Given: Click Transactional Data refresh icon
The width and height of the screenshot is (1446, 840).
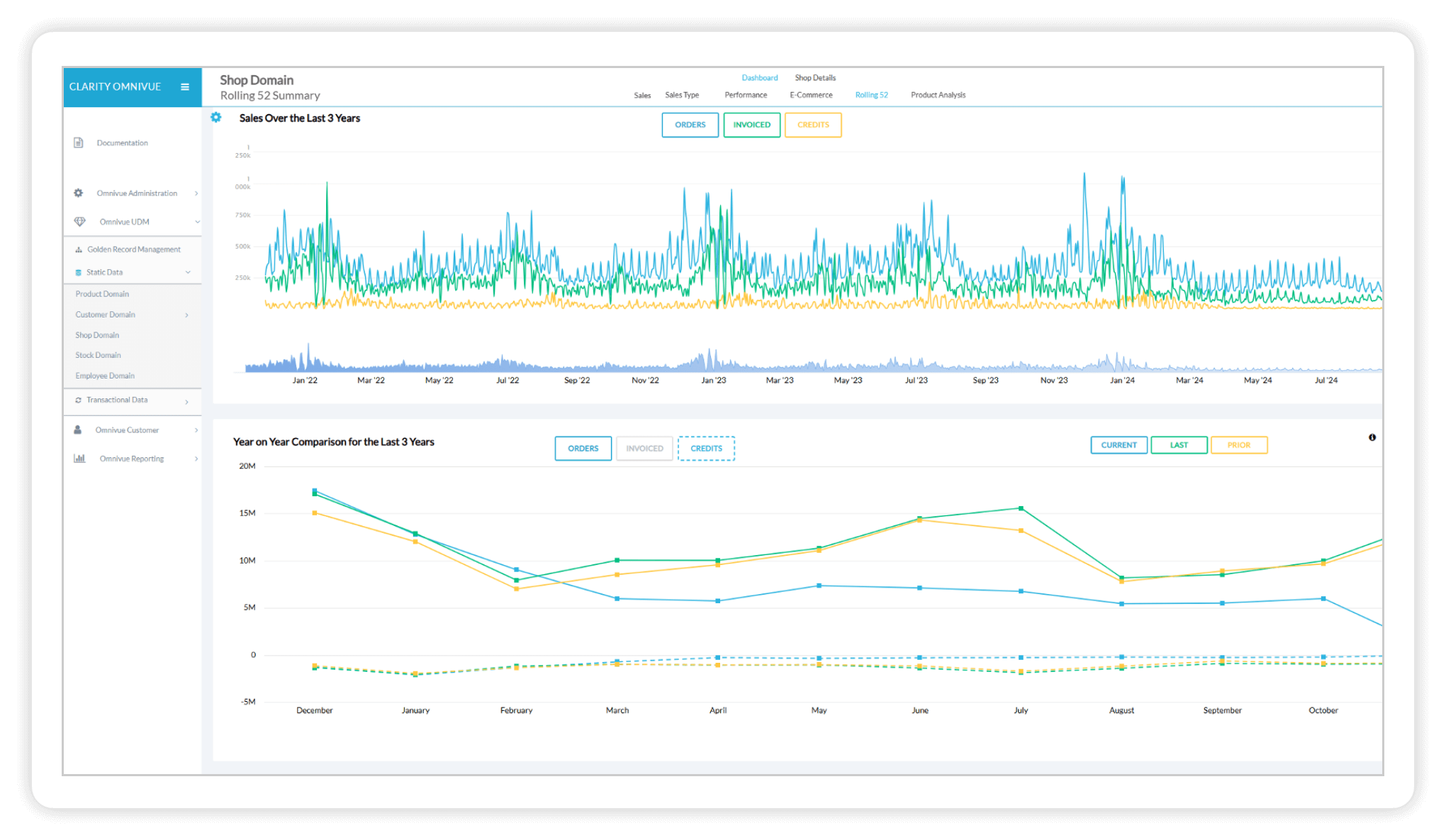Looking at the screenshot, I should (78, 401).
